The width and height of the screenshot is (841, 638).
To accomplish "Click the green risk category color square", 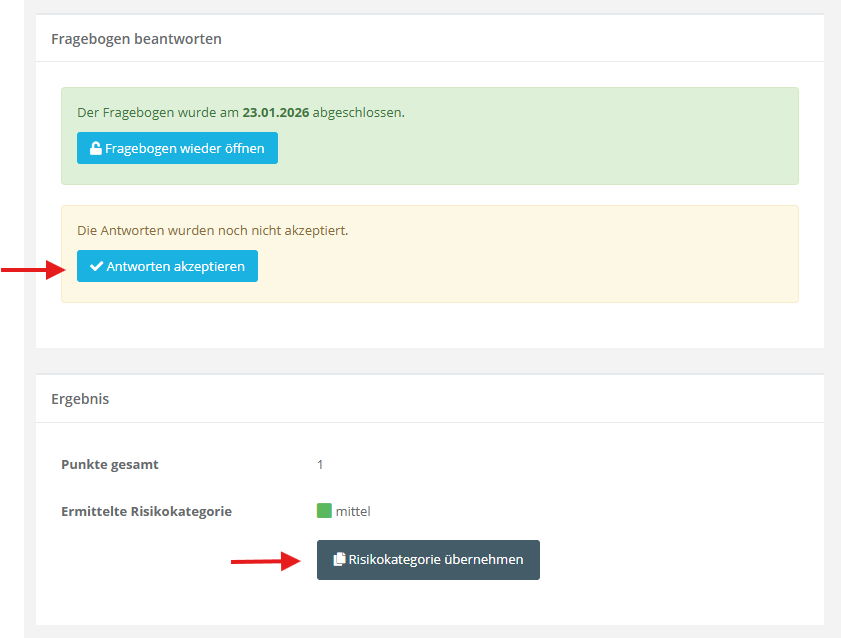I will pyautogui.click(x=324, y=511).
